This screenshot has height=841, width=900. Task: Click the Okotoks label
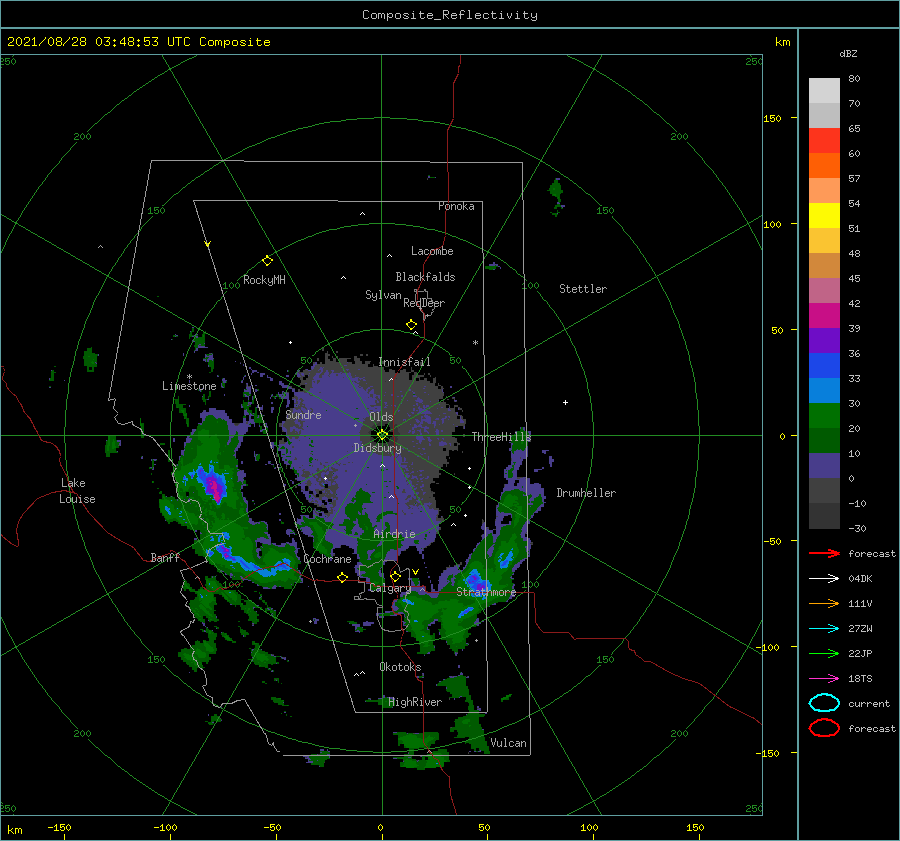[400, 666]
